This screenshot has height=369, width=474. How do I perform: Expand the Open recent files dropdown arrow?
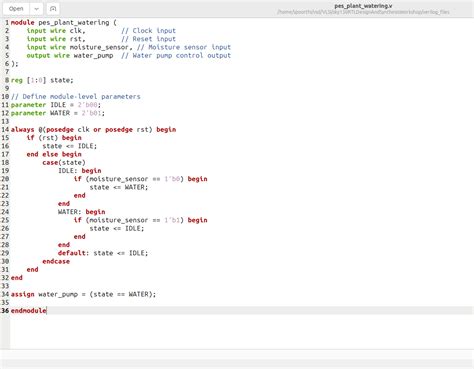pyautogui.click(x=36, y=9)
